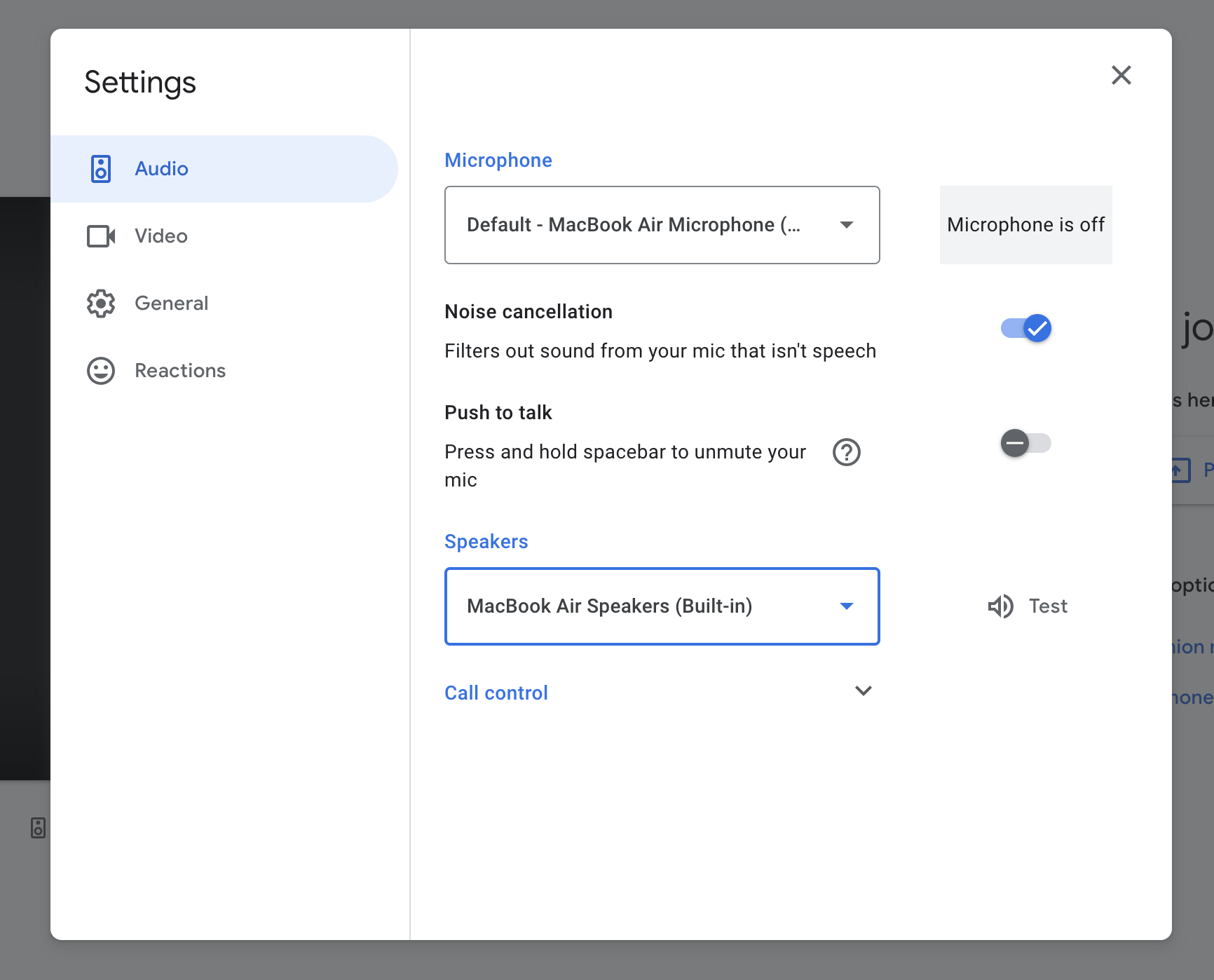
Task: Select the Audio settings icon
Action: (x=101, y=168)
